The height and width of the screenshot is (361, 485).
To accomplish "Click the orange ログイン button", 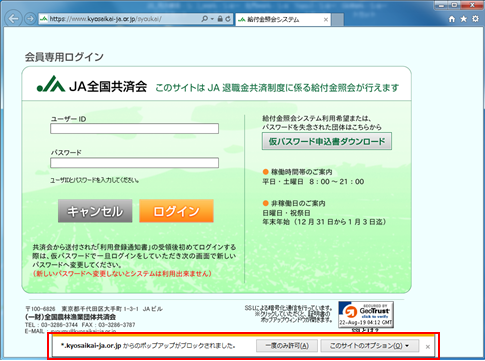I will [176, 211].
